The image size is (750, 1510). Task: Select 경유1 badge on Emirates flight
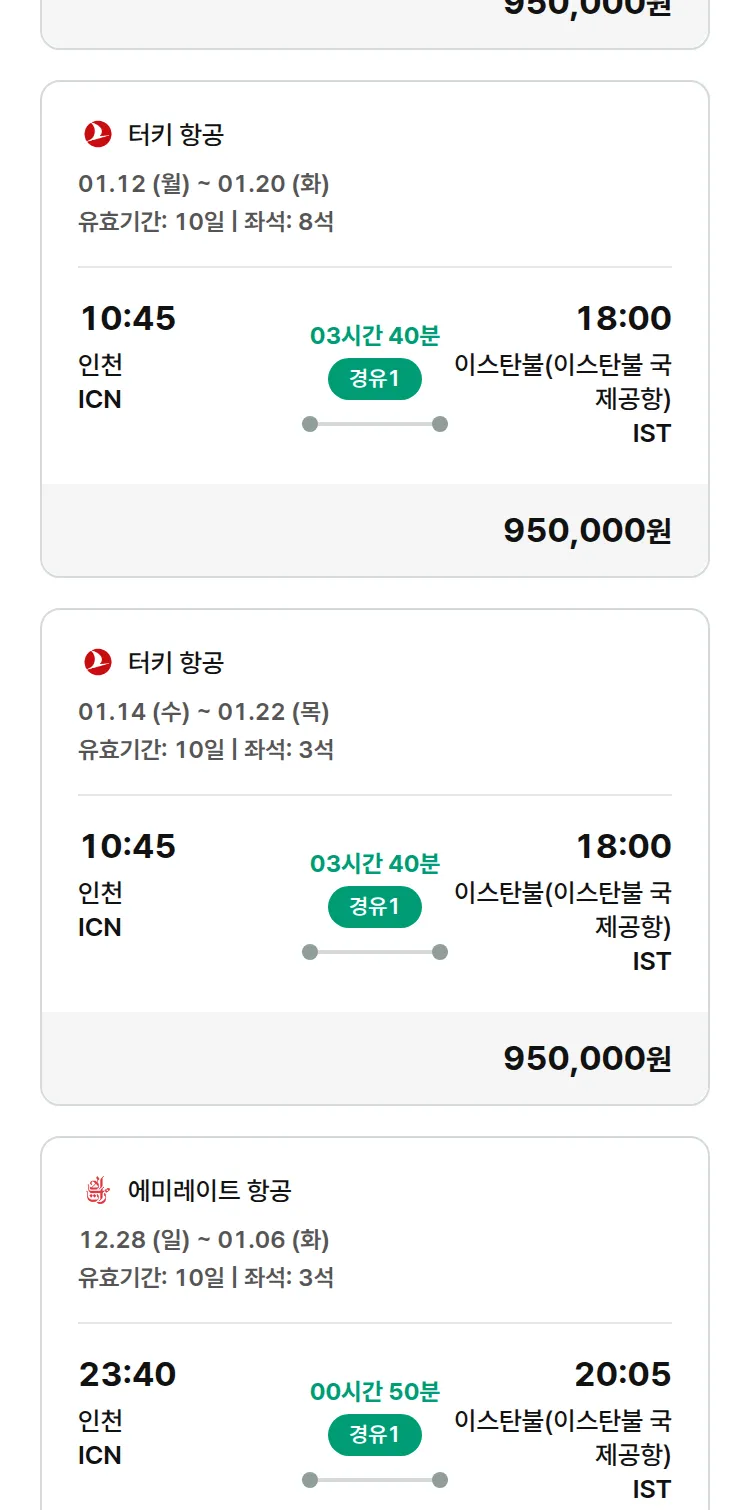click(375, 1435)
